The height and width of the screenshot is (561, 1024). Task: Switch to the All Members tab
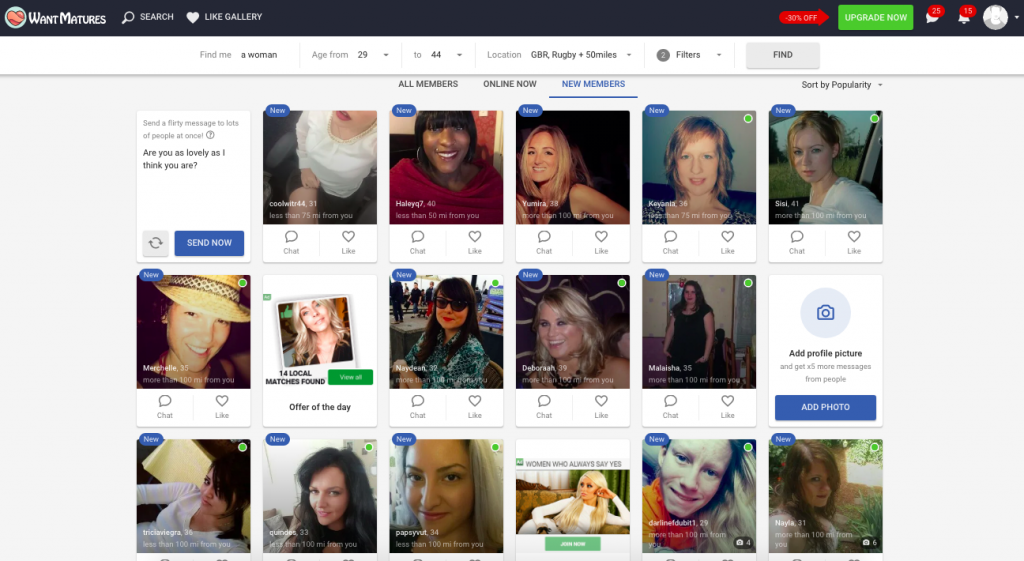point(428,84)
